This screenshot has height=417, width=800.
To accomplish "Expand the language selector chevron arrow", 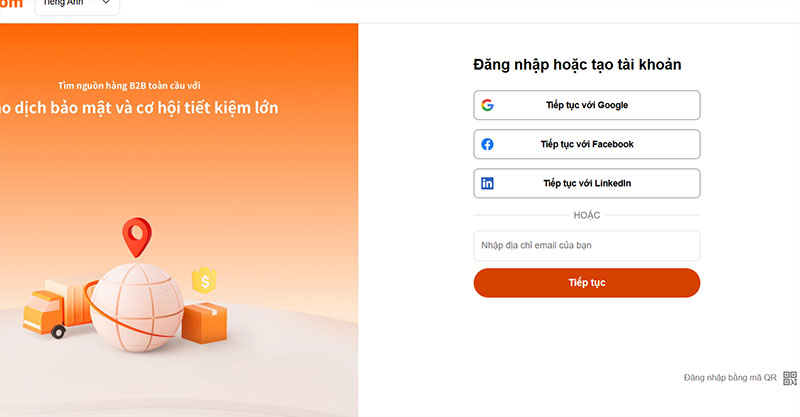I will (105, 4).
